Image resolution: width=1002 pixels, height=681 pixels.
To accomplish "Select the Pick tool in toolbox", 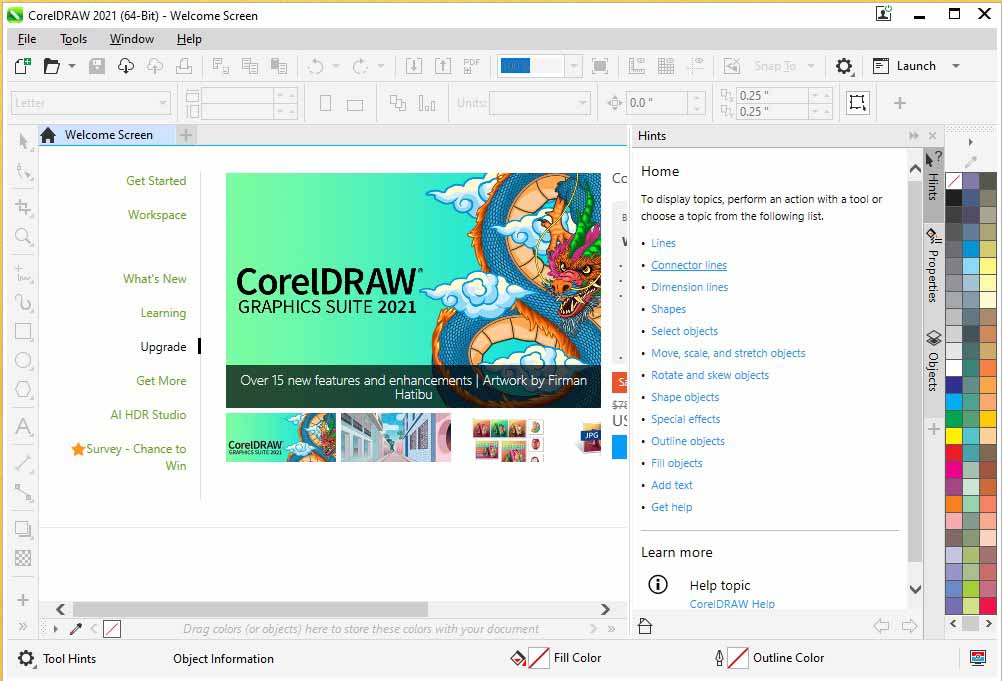I will (23, 142).
